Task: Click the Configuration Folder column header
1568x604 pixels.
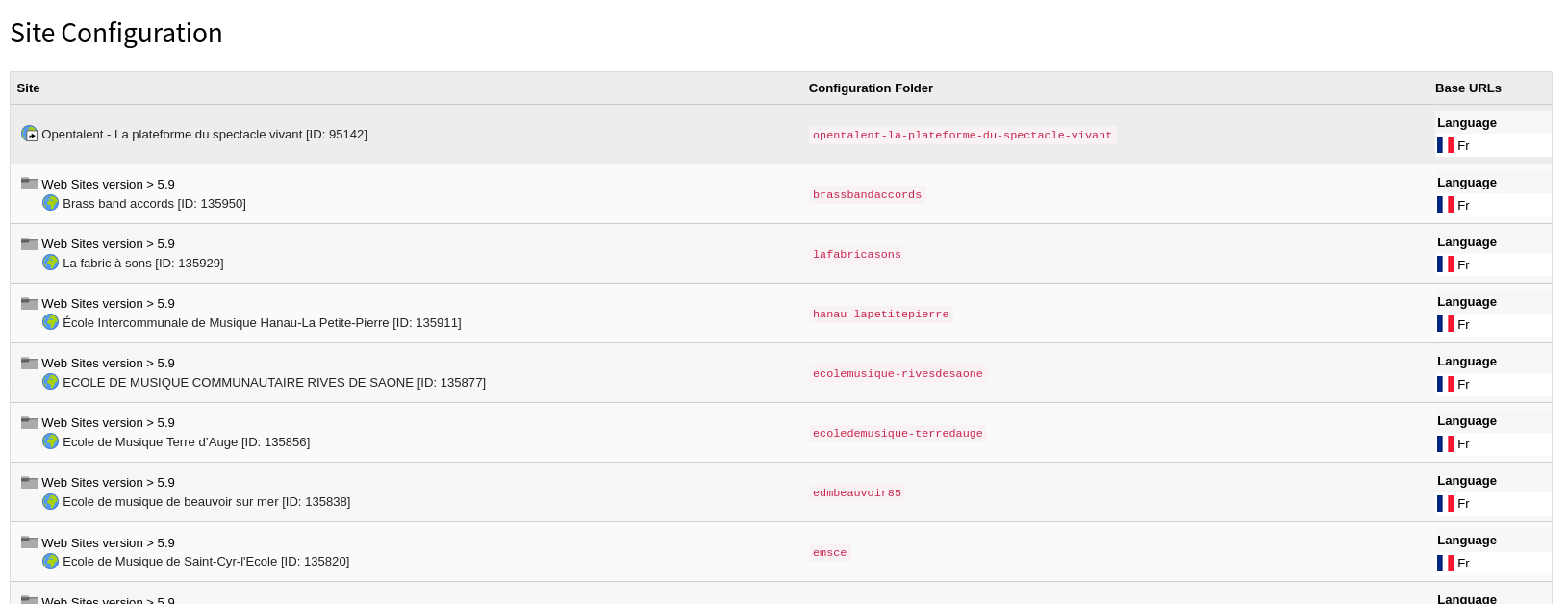Action: coord(871,88)
